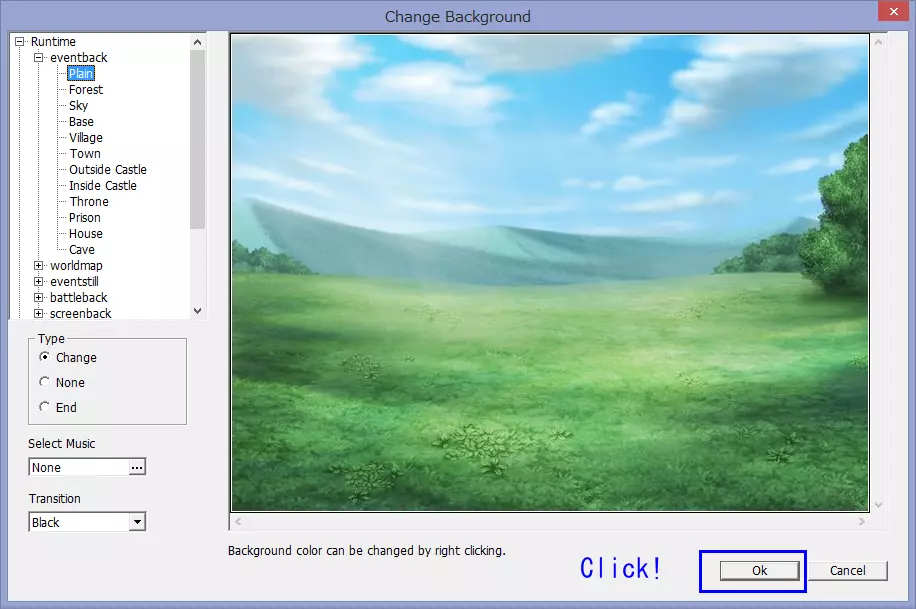
Task: Click the Plain background preview image
Action: (x=550, y=272)
